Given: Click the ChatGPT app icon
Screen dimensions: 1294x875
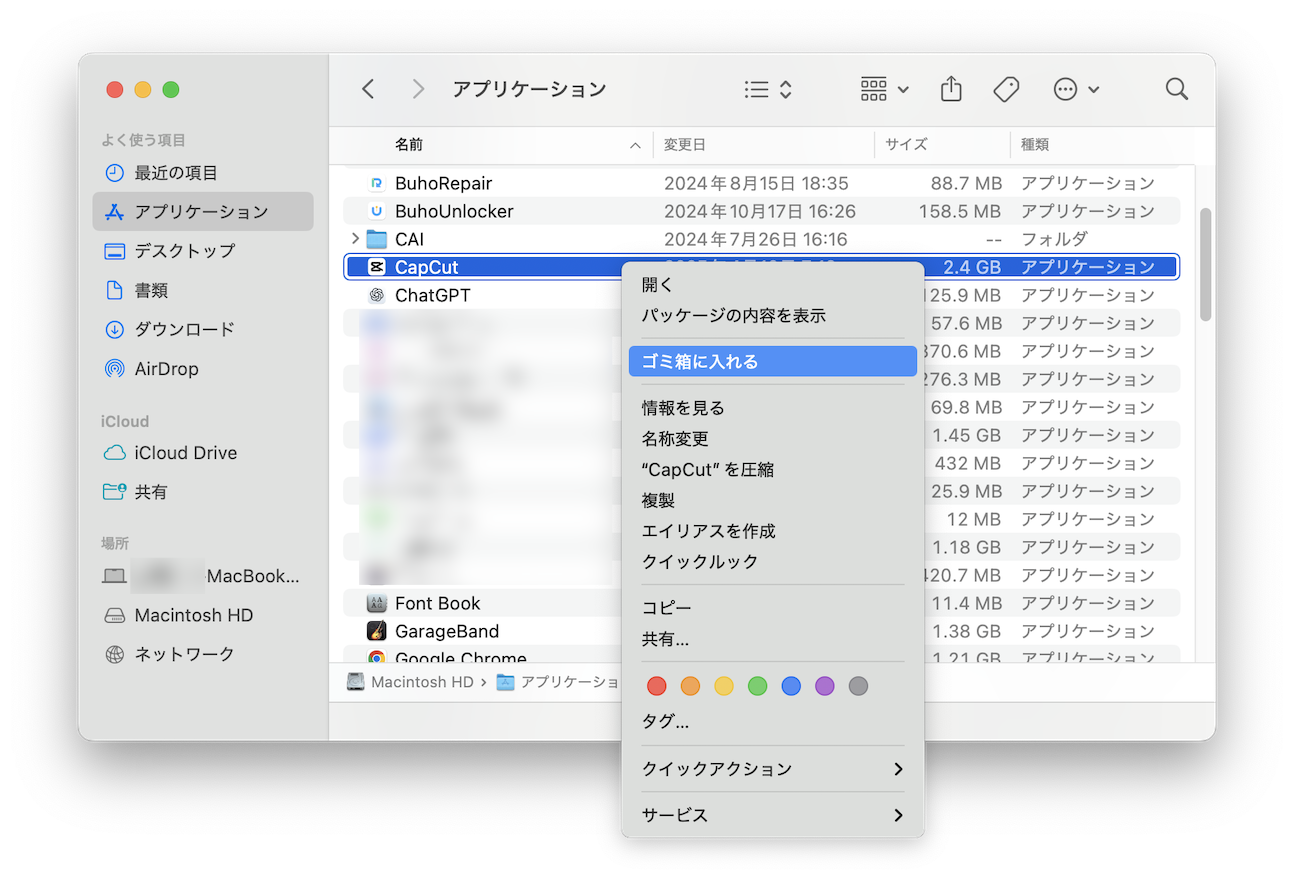Looking at the screenshot, I should pyautogui.click(x=377, y=295).
